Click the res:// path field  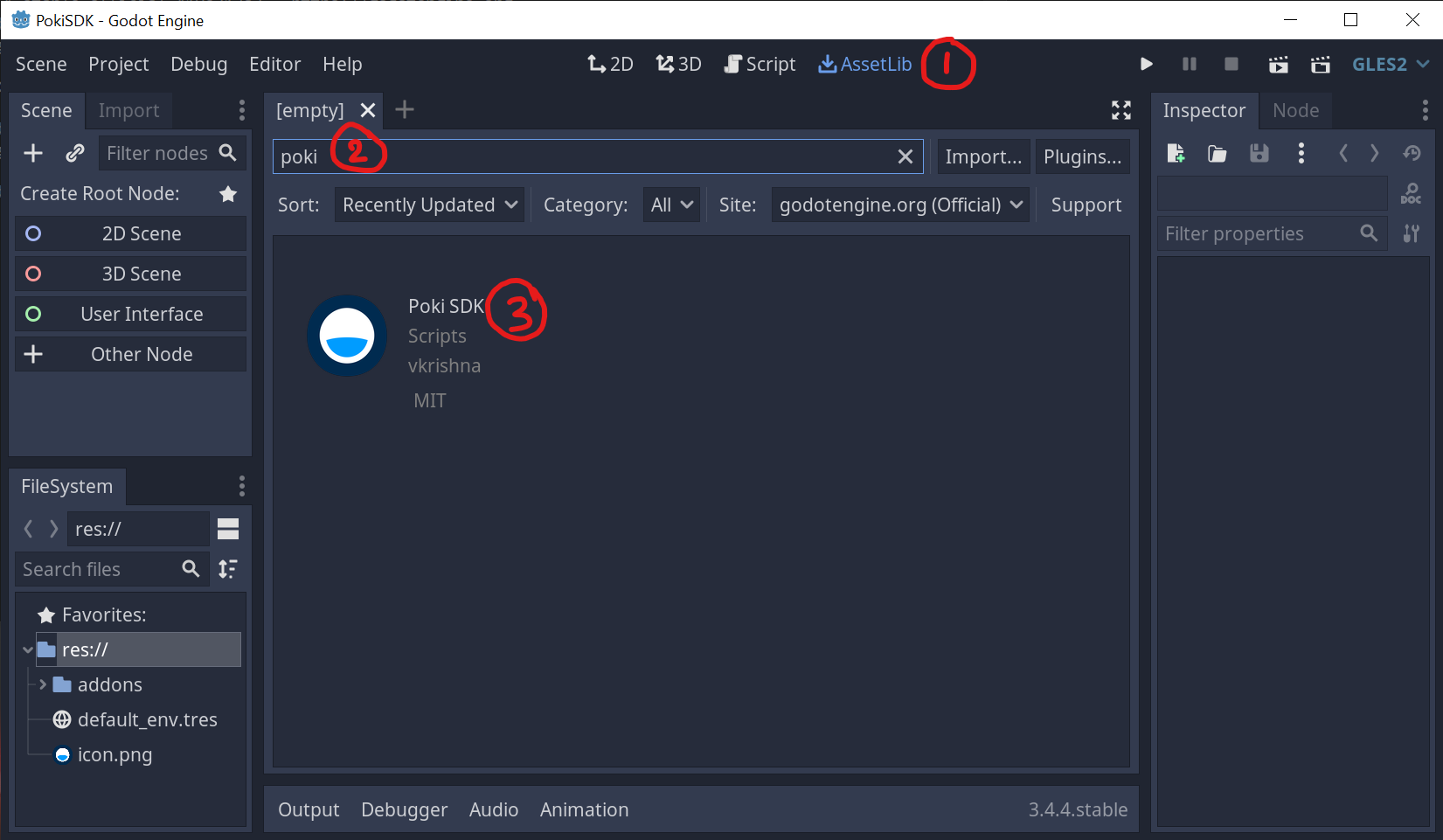point(138,529)
